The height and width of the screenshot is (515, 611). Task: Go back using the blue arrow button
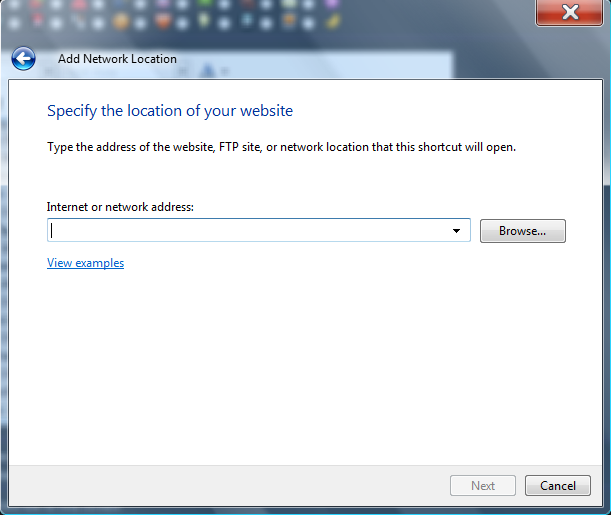click(23, 59)
